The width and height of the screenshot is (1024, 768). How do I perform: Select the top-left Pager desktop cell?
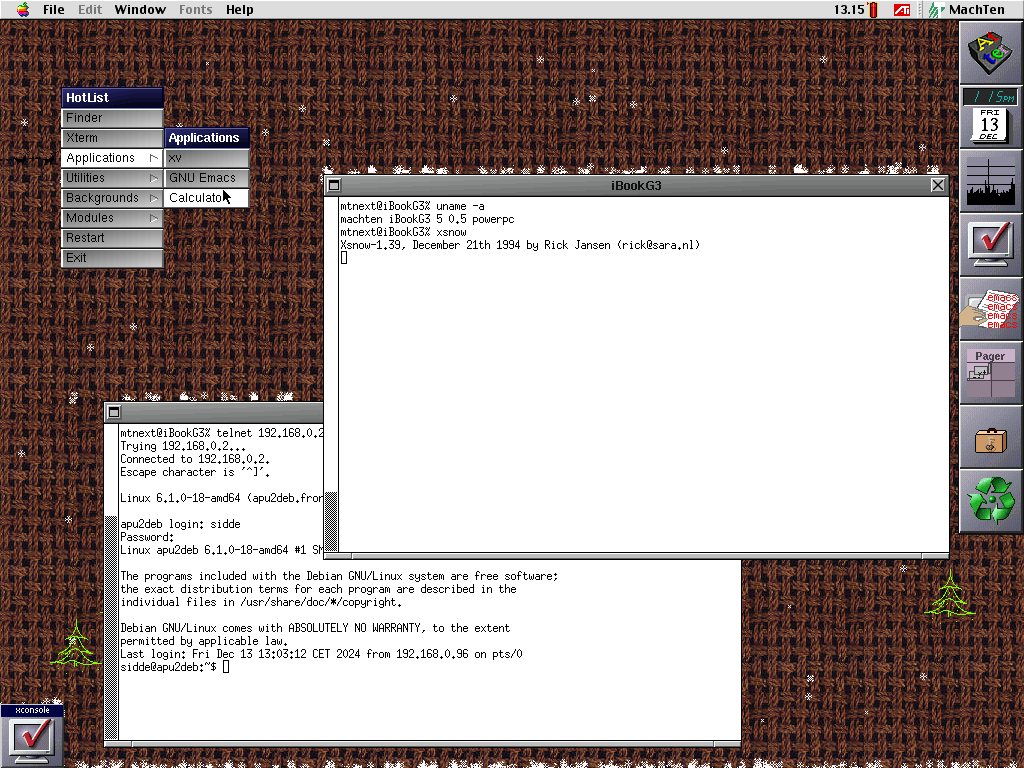(979, 372)
